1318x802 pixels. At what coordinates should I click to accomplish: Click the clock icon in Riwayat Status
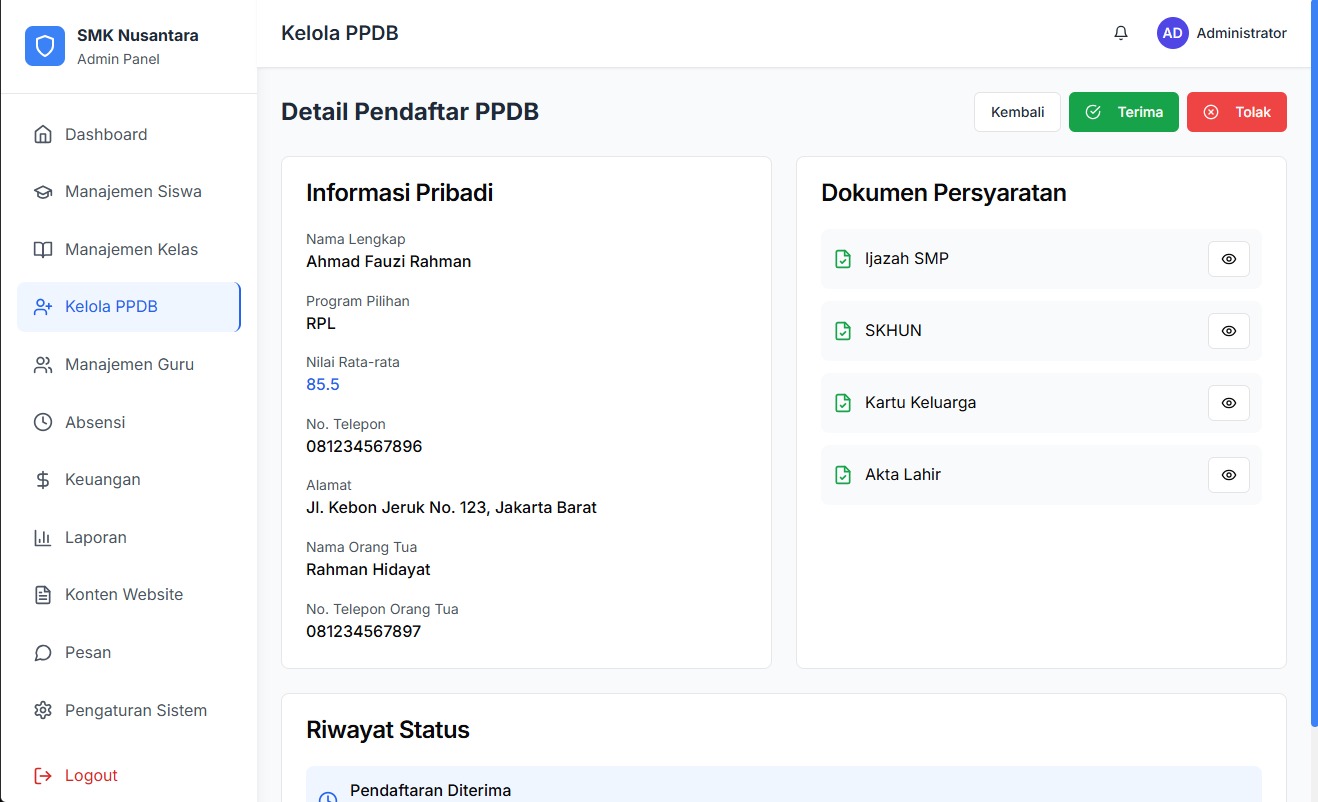(x=327, y=796)
